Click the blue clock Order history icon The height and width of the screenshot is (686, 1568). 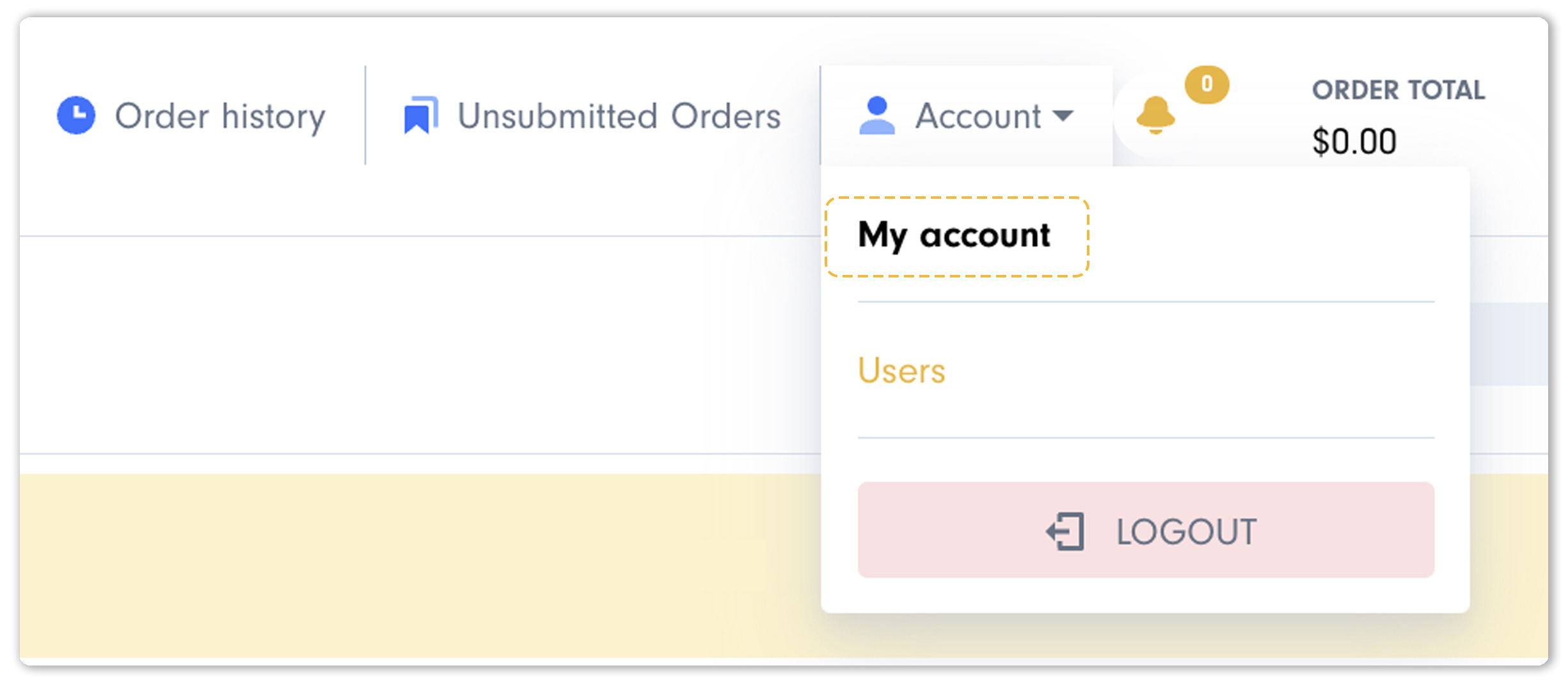click(x=76, y=115)
